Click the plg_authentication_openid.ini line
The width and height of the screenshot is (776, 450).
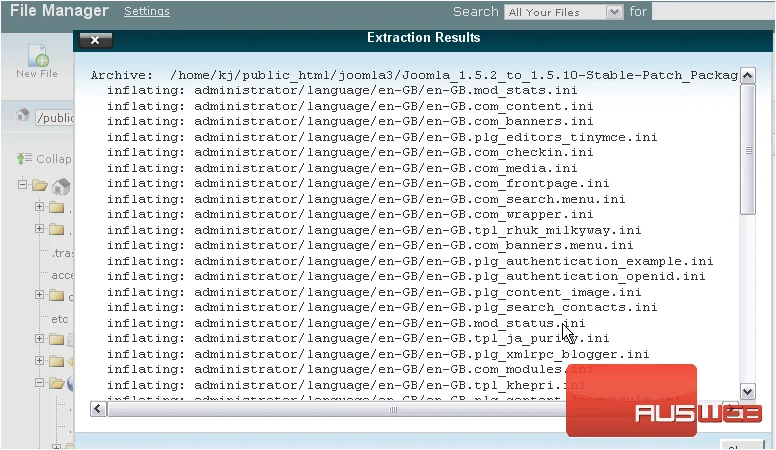coord(406,277)
